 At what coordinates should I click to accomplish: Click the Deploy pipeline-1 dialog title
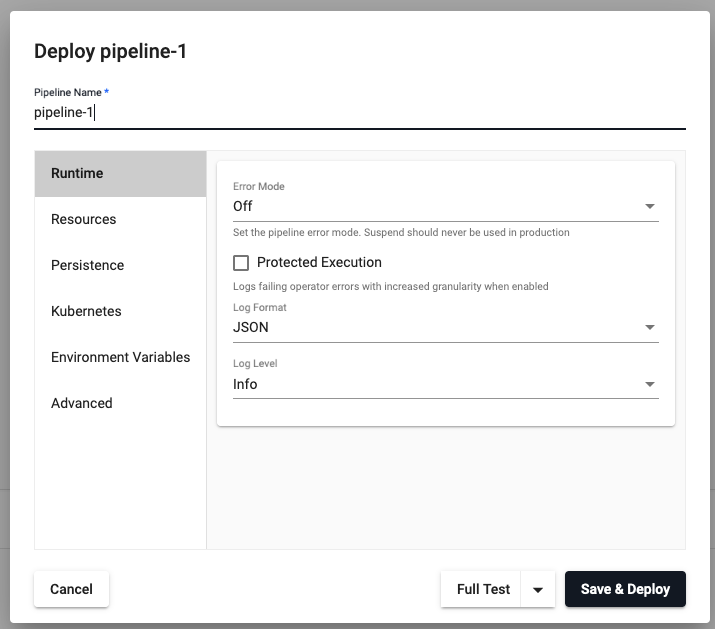110,51
